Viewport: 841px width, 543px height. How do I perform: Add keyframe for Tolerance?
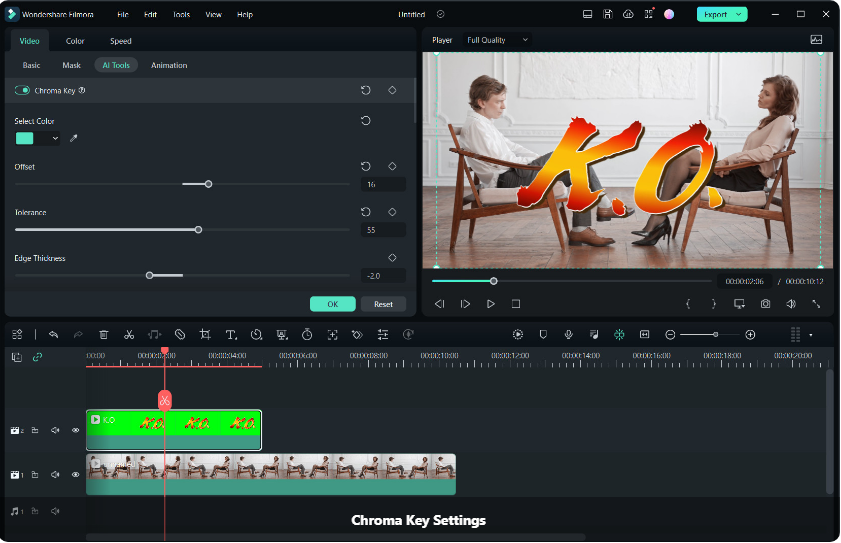(x=392, y=212)
